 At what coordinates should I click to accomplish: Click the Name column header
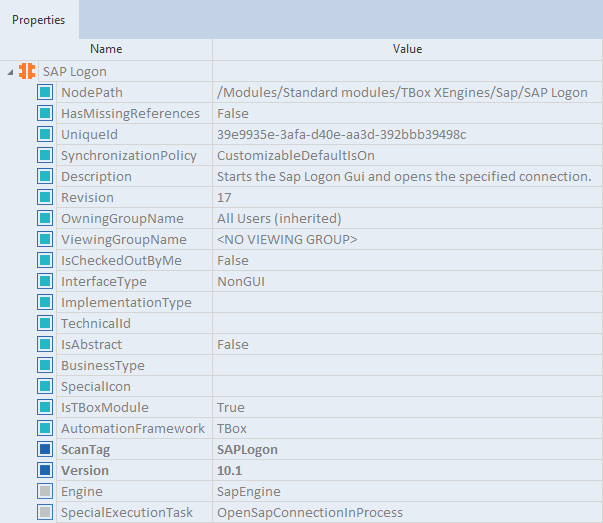click(x=106, y=48)
